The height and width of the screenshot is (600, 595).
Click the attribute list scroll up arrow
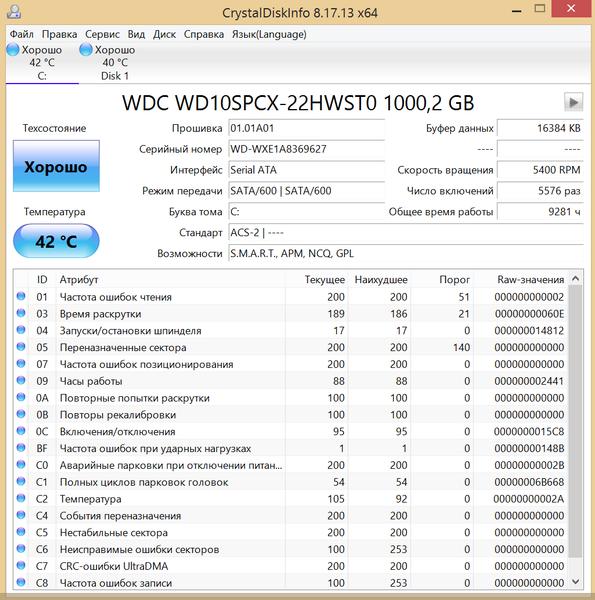tap(575, 278)
